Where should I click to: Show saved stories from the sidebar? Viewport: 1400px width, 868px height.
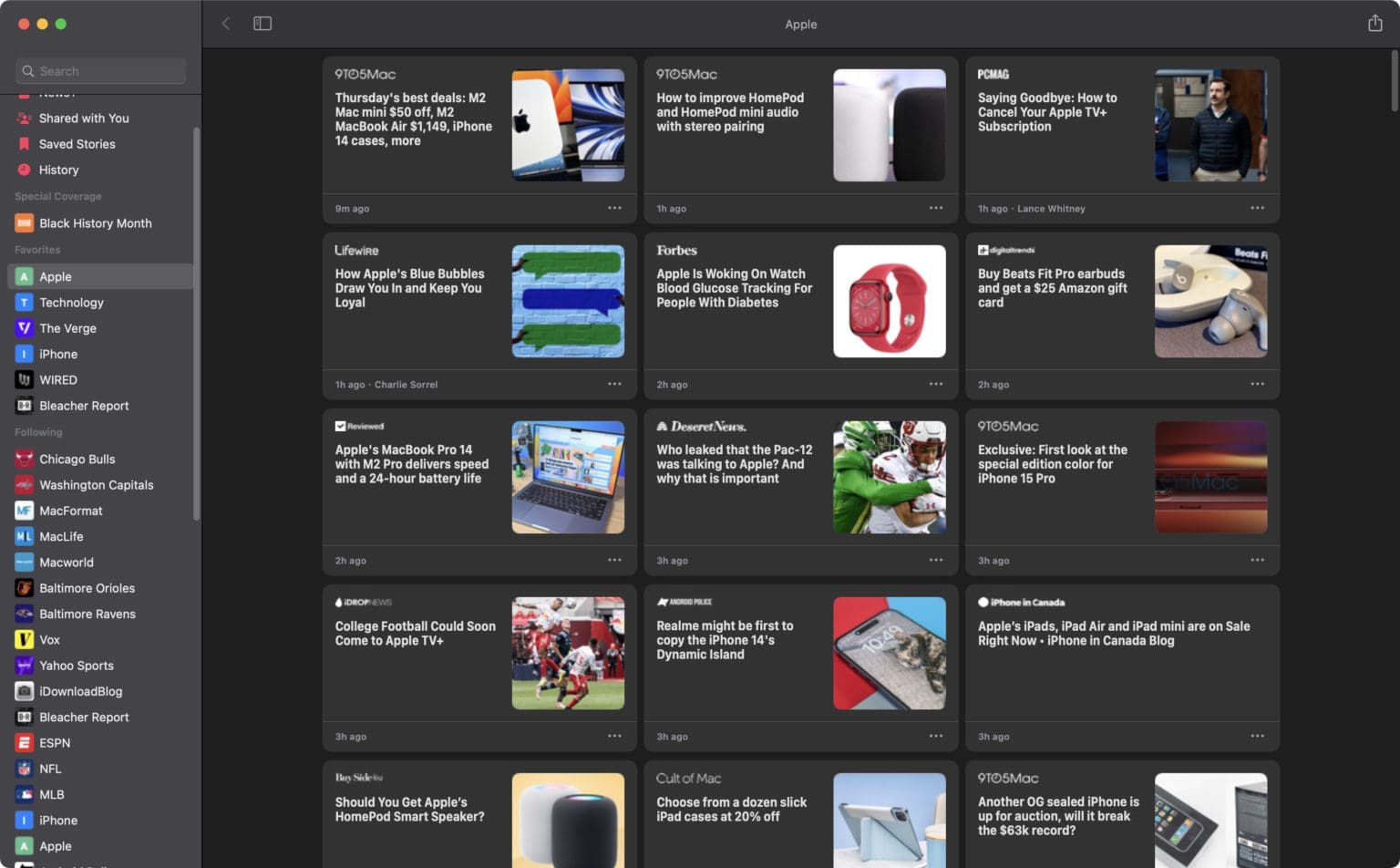[x=77, y=143]
